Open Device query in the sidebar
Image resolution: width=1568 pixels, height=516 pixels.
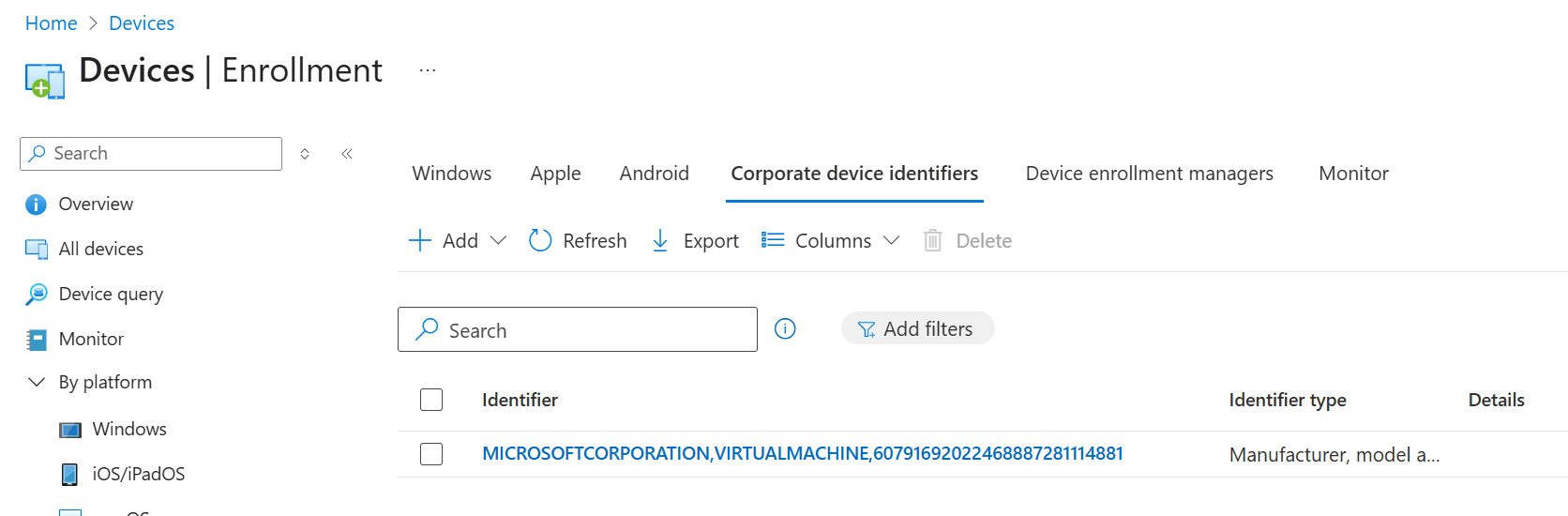[110, 294]
